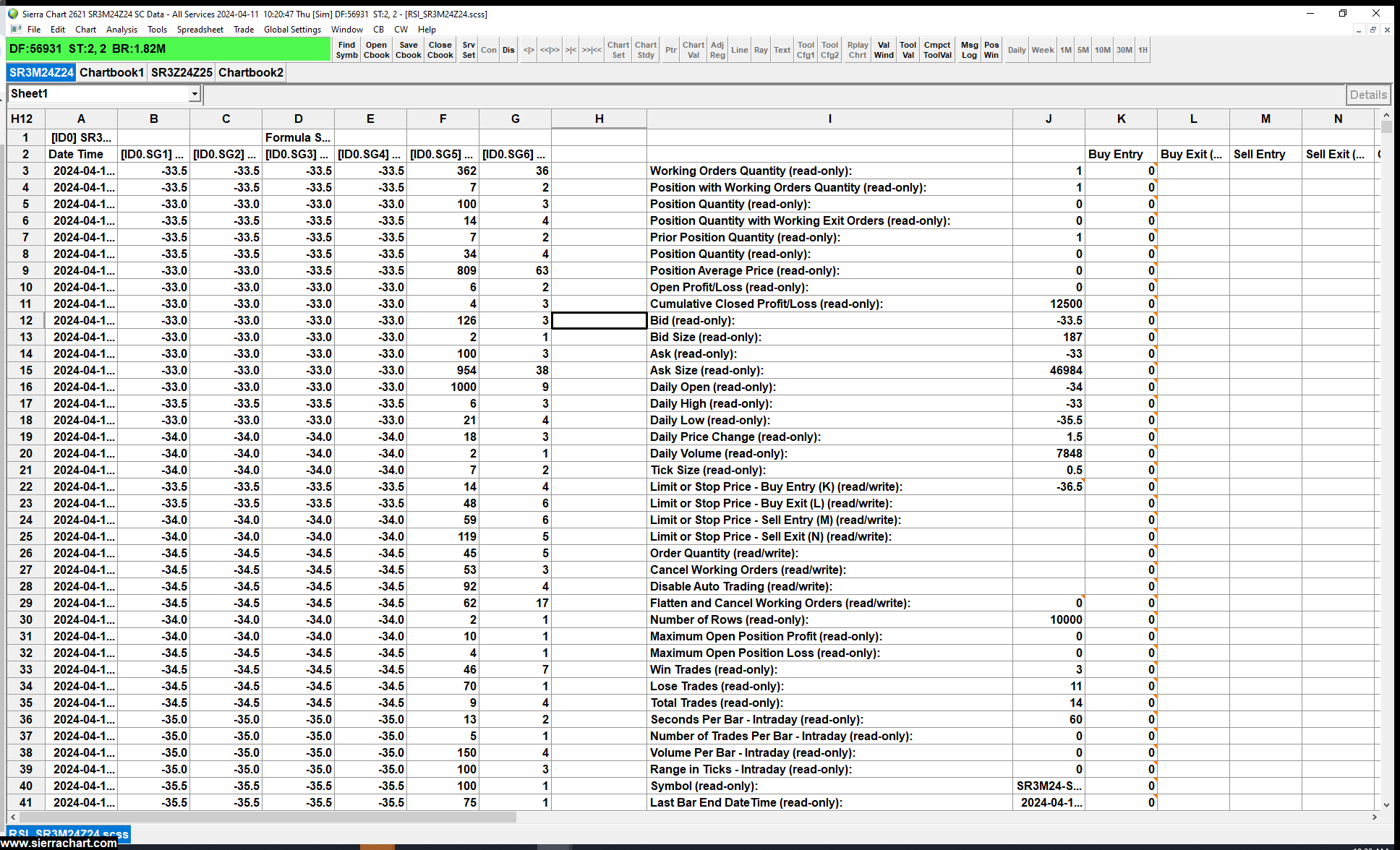The height and width of the screenshot is (850, 1400).
Task: Toggle the Tool Val window button
Action: [x=908, y=50]
